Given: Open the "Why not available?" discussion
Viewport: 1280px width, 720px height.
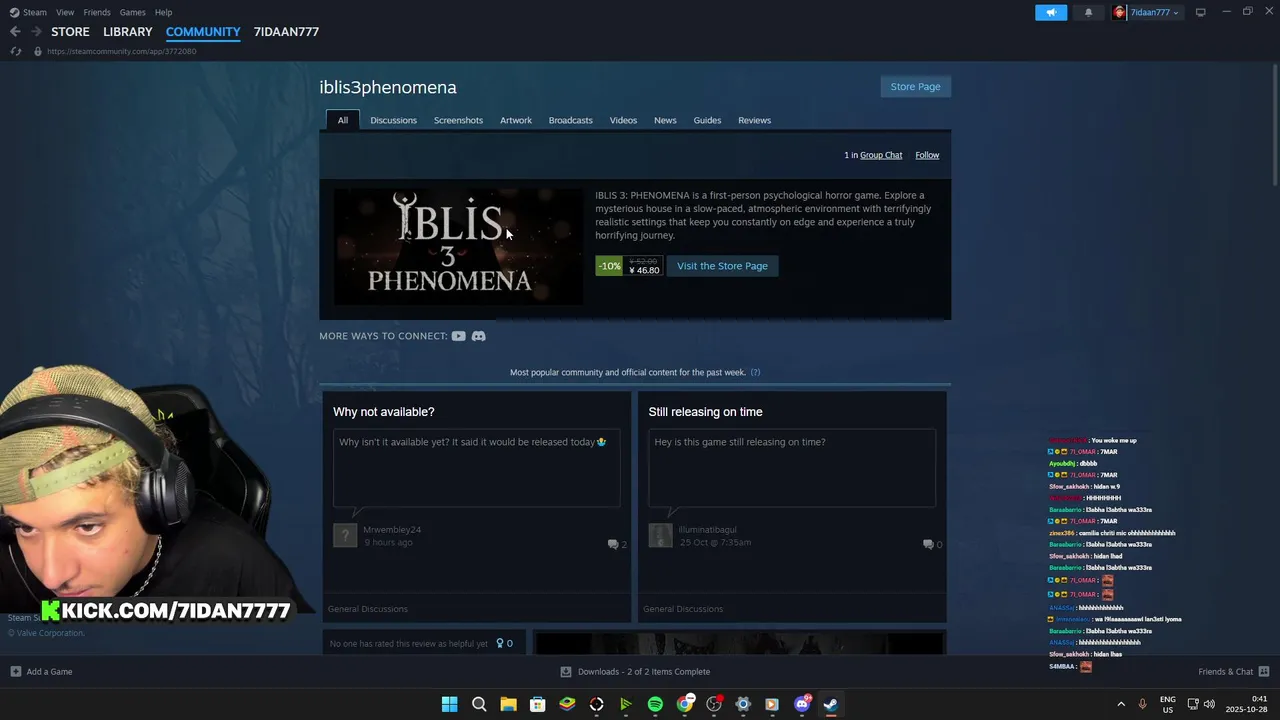Looking at the screenshot, I should coord(383,412).
